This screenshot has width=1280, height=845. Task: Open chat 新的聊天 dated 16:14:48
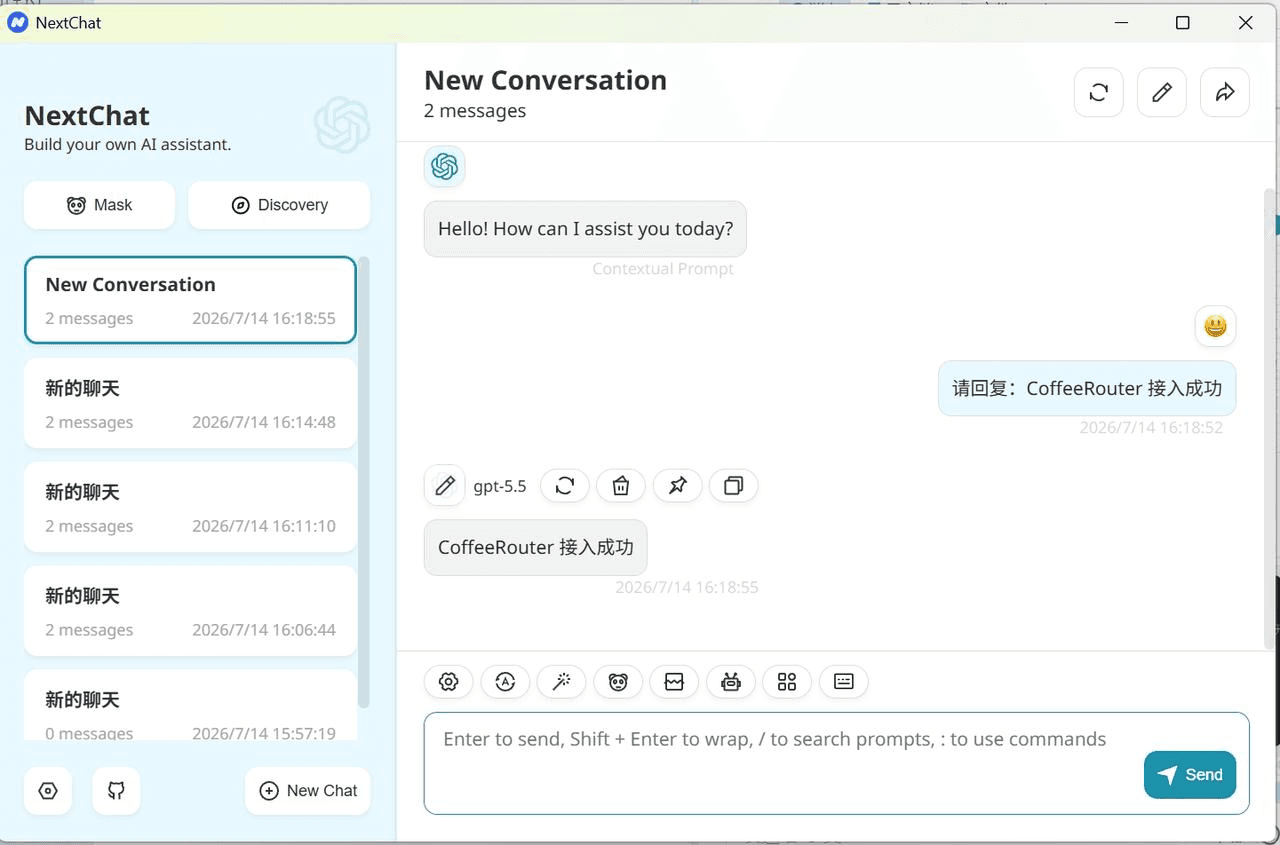(x=190, y=403)
